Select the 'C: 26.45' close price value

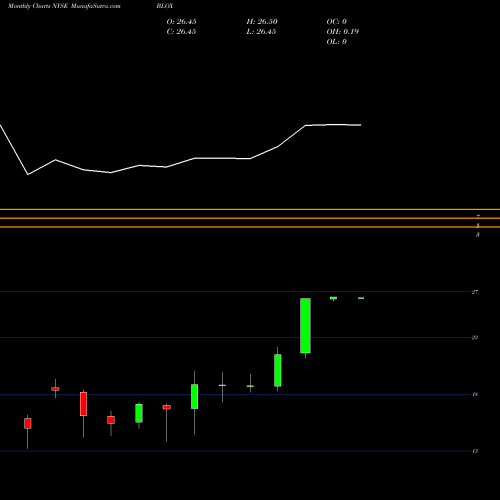click(x=181, y=32)
